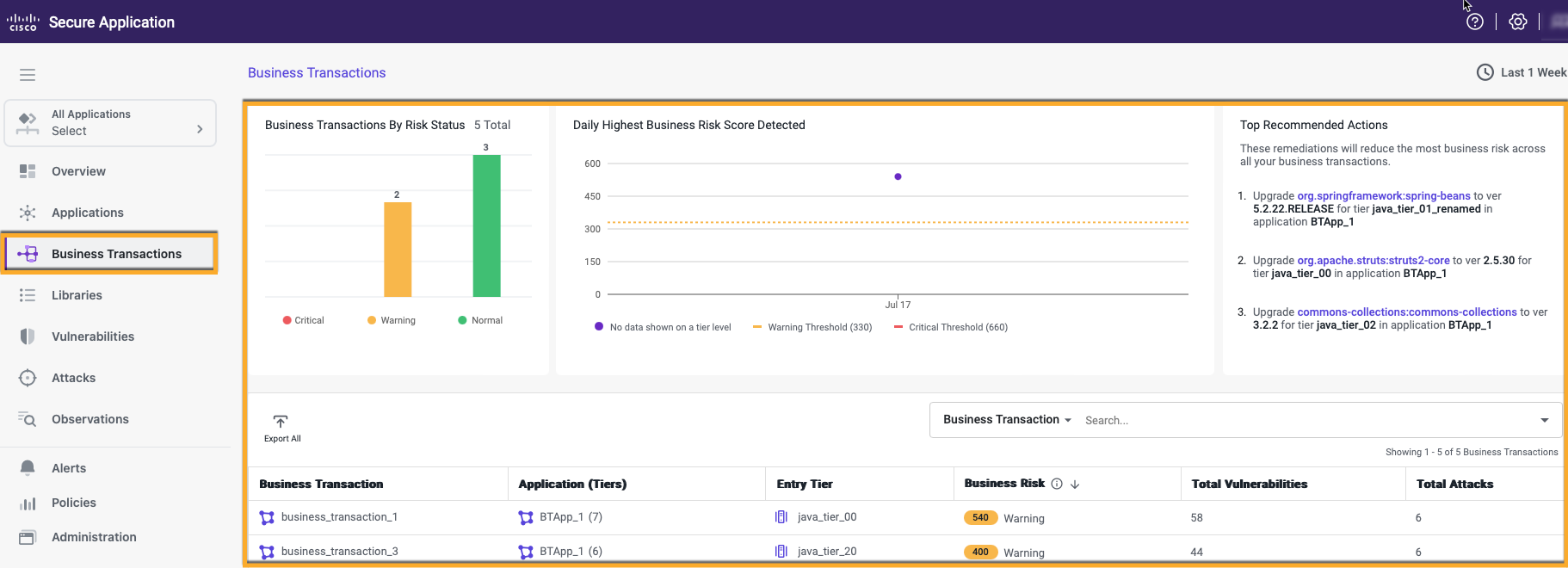
Task: Click the green Normal bar in chart
Action: (x=487, y=225)
